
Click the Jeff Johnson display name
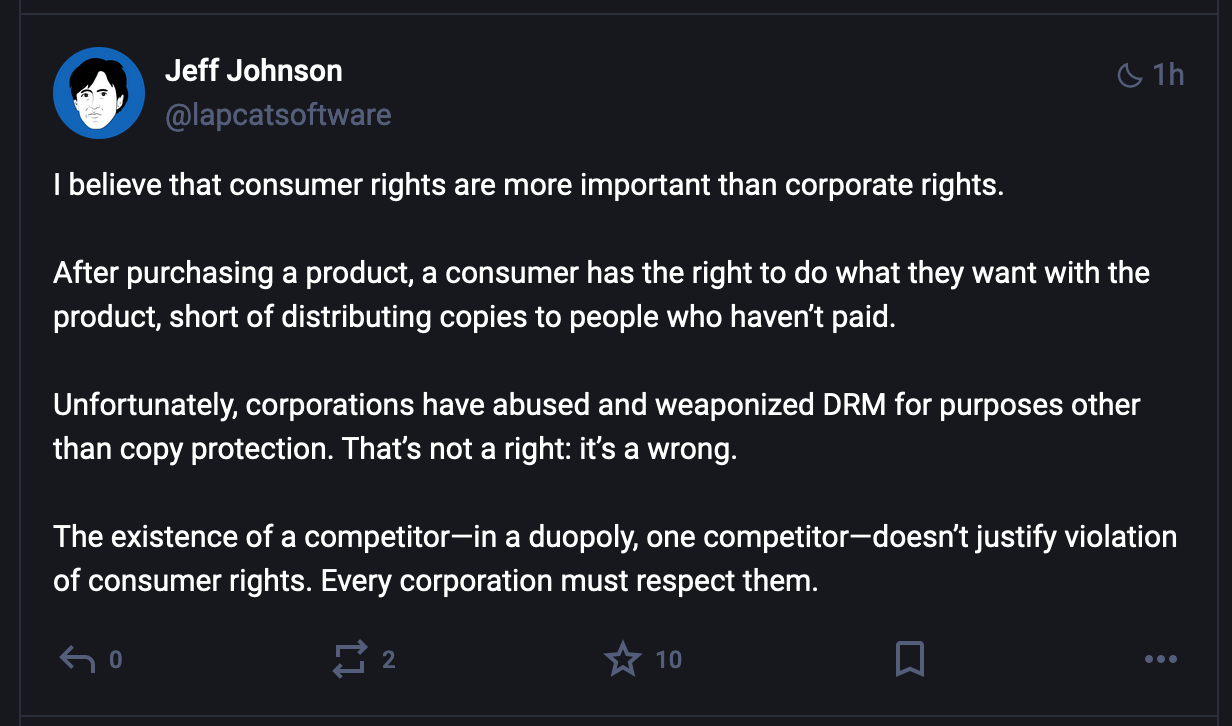tap(253, 71)
